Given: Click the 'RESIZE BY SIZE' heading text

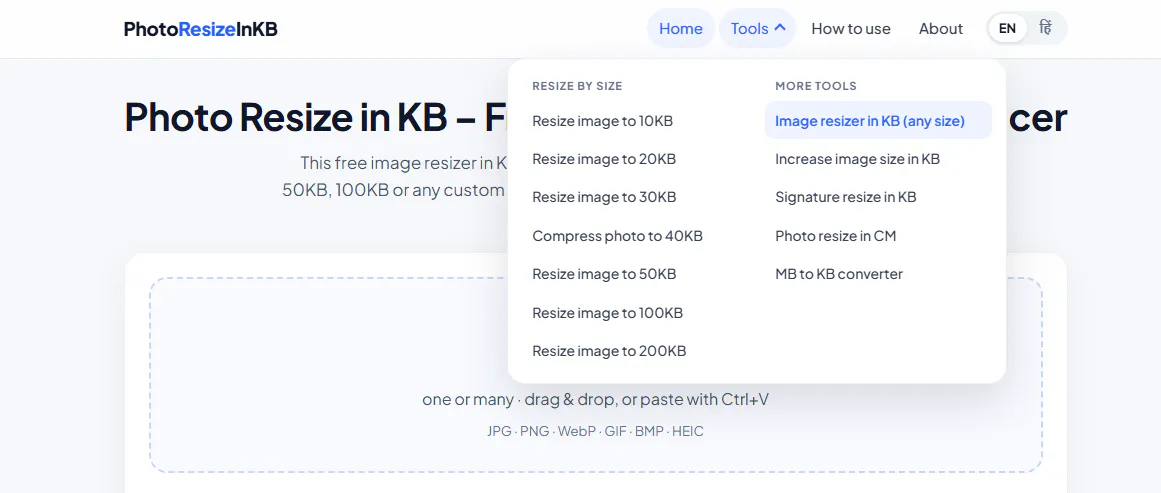Looking at the screenshot, I should [x=577, y=86].
